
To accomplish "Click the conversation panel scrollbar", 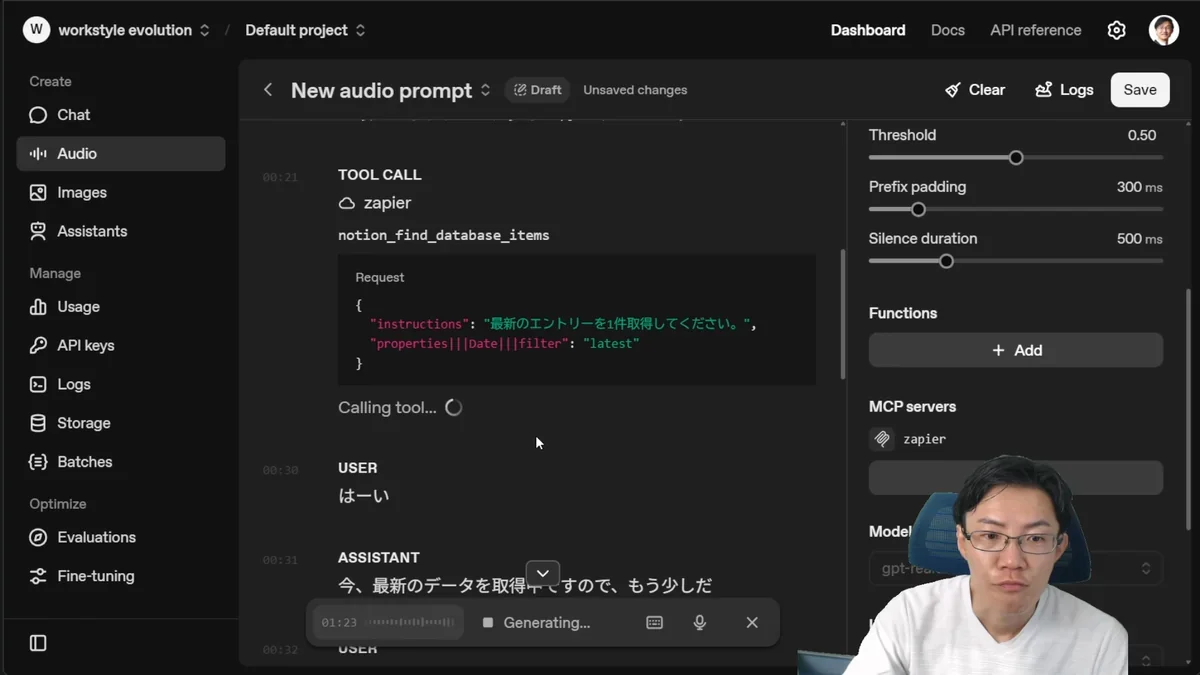I will [843, 314].
